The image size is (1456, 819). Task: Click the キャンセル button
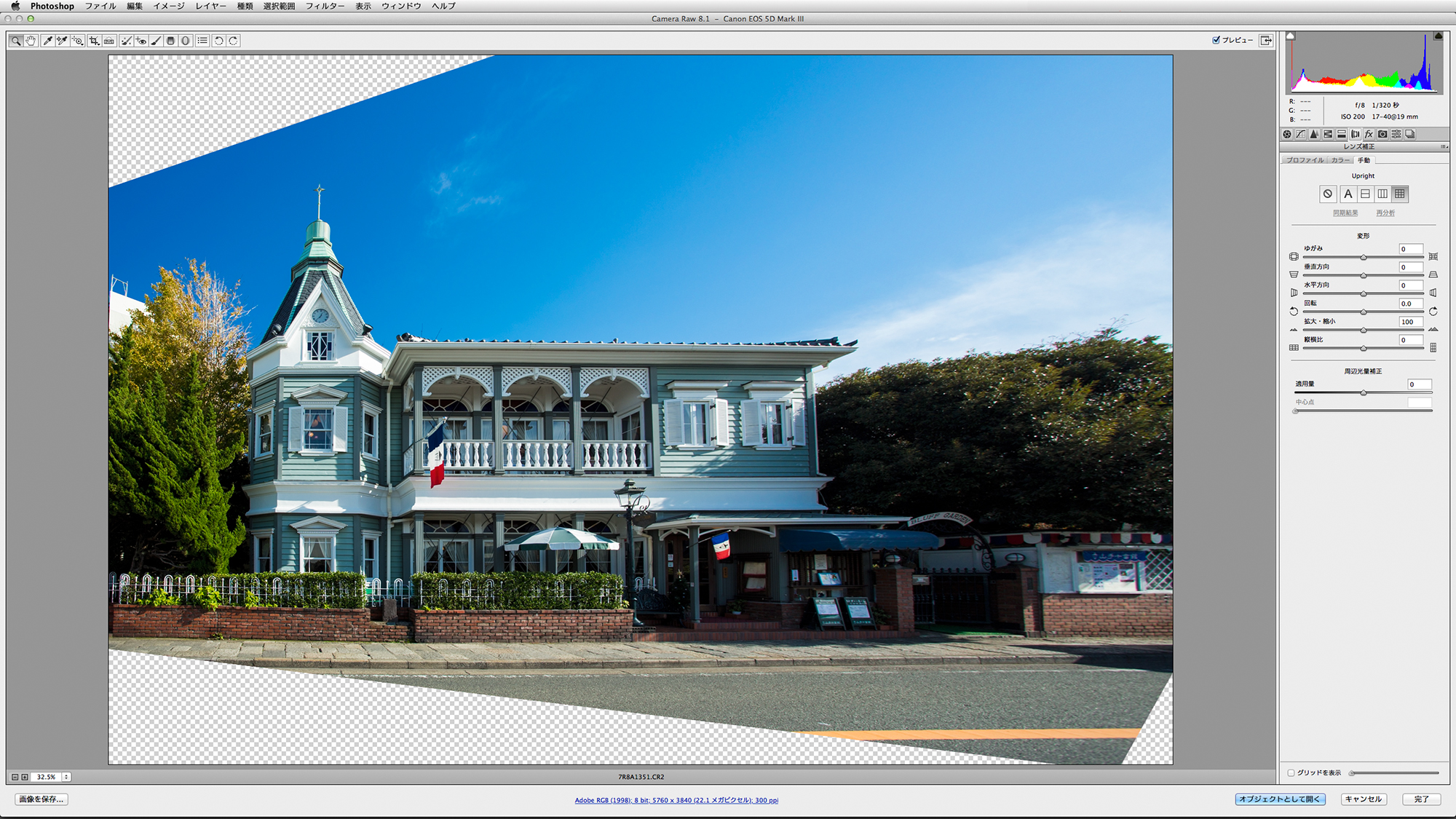click(1363, 799)
